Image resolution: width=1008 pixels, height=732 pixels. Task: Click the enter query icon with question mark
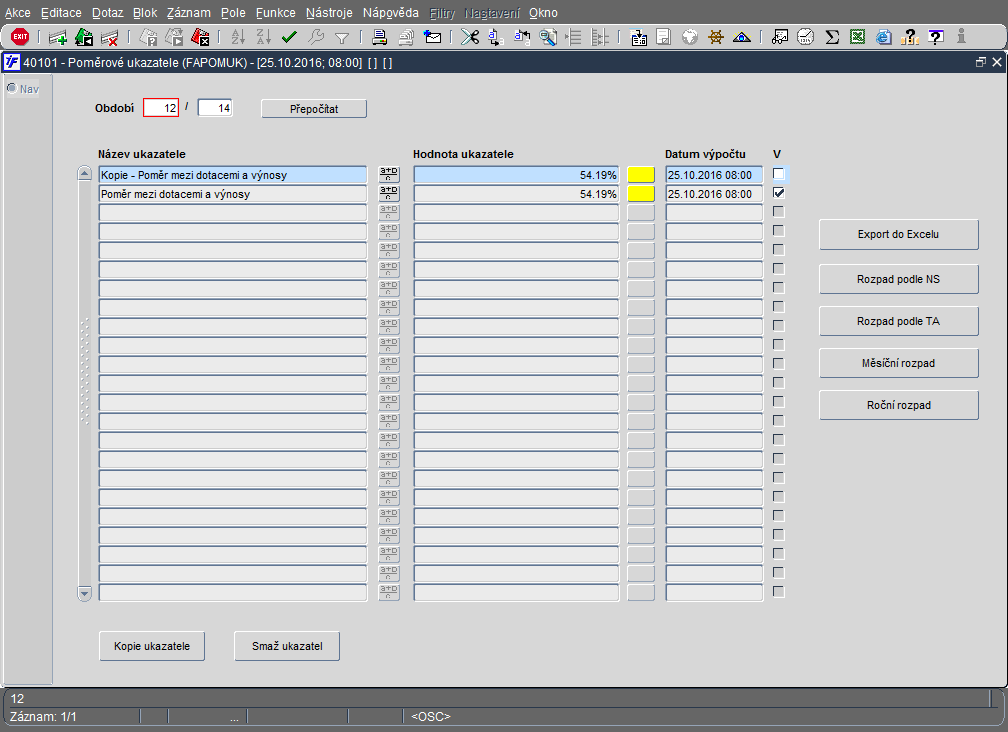pos(148,37)
